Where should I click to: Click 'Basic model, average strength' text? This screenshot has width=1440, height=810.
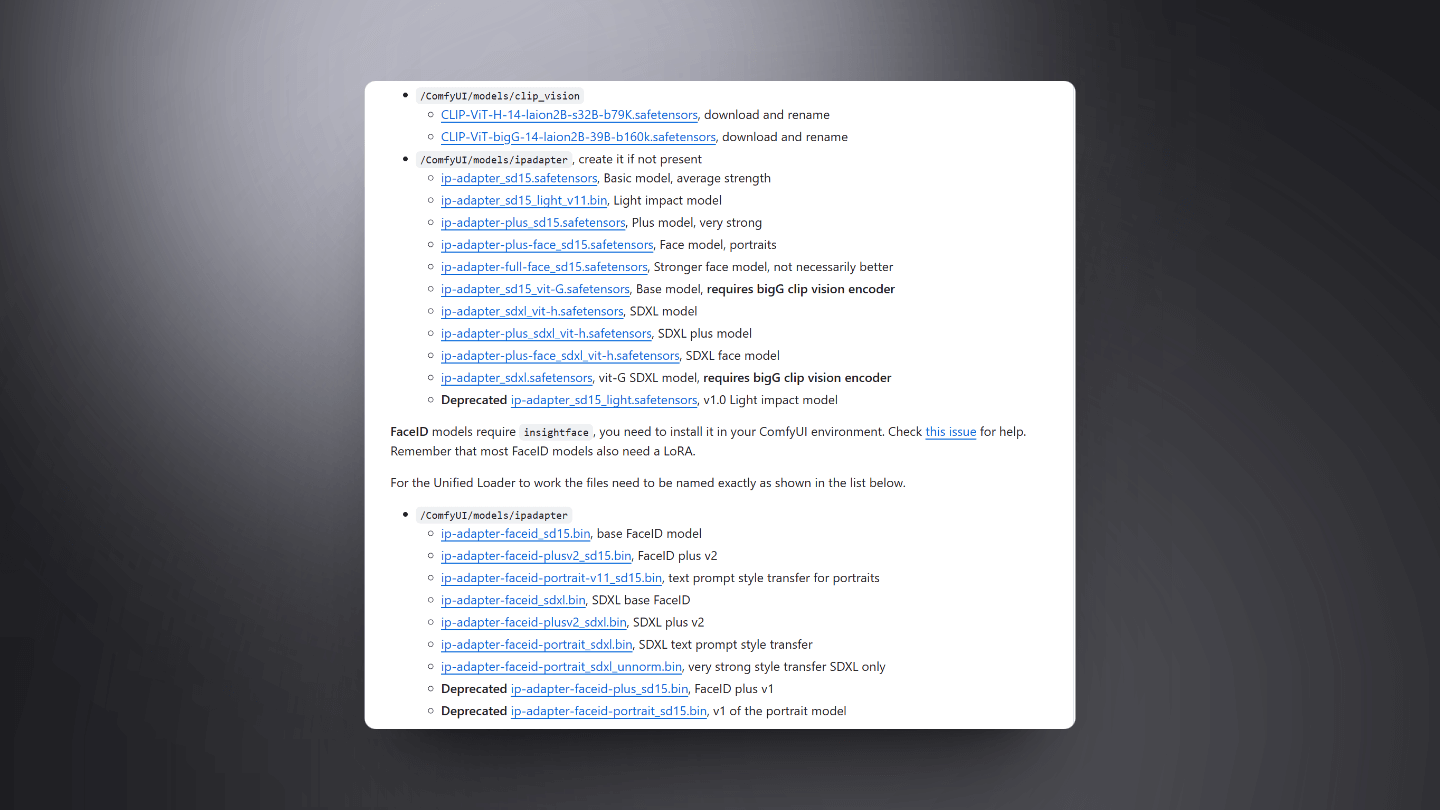pyautogui.click(x=687, y=178)
